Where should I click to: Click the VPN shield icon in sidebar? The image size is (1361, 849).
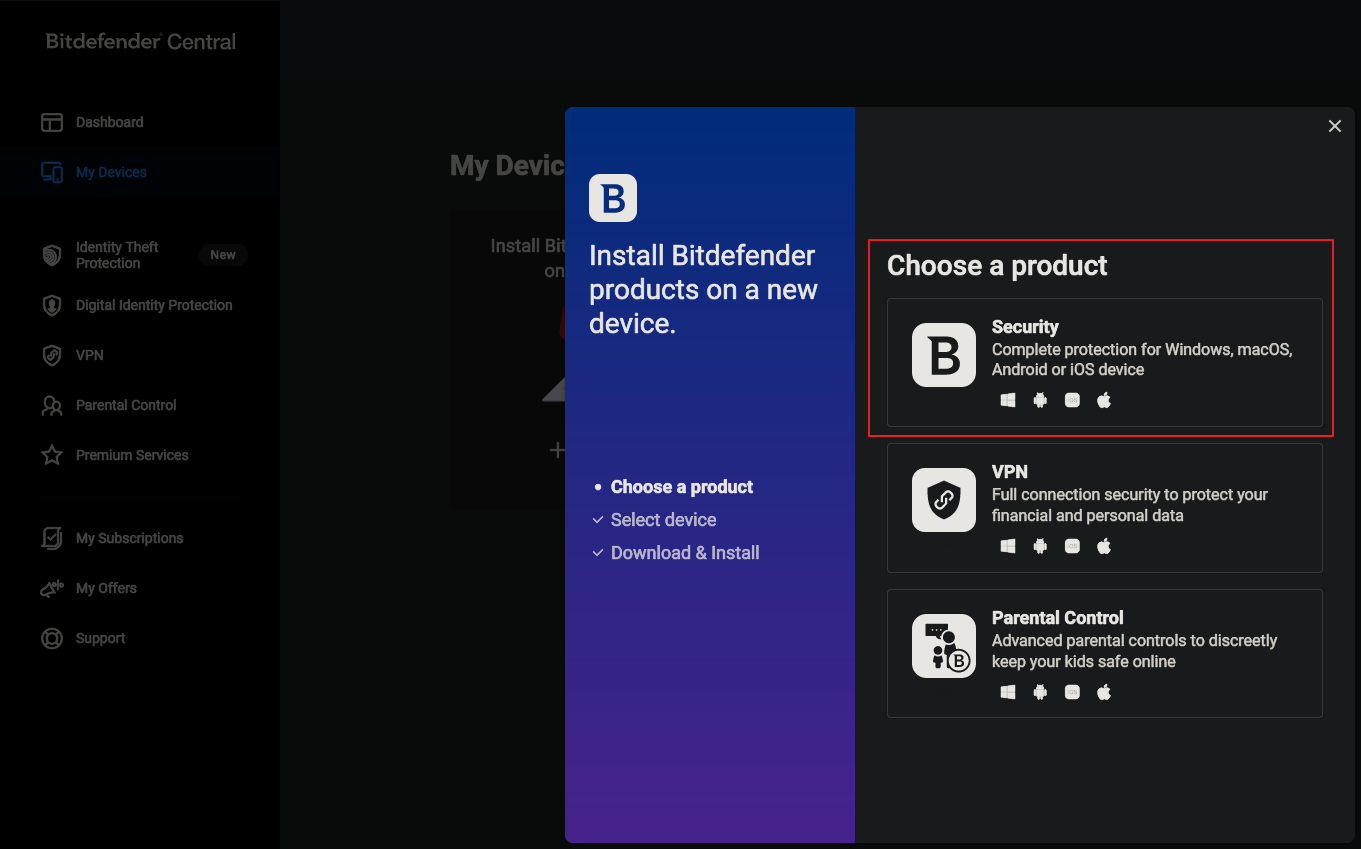(52, 355)
